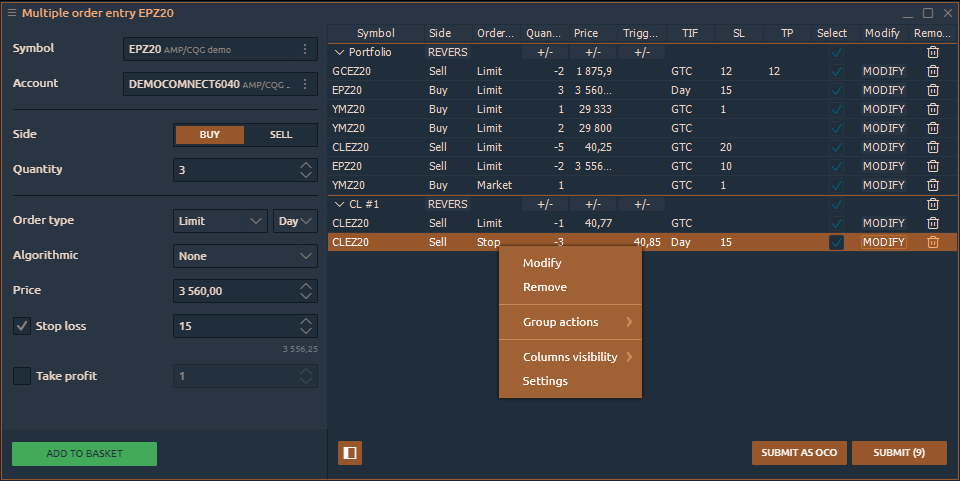Collapse the CL #1 group

(x=339, y=204)
